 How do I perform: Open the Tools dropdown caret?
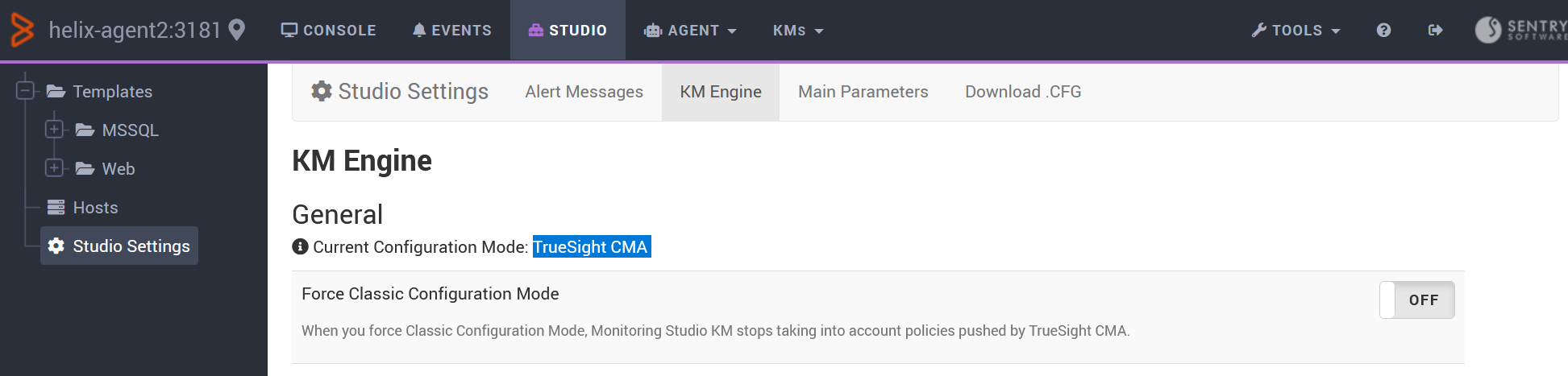pyautogui.click(x=1336, y=31)
